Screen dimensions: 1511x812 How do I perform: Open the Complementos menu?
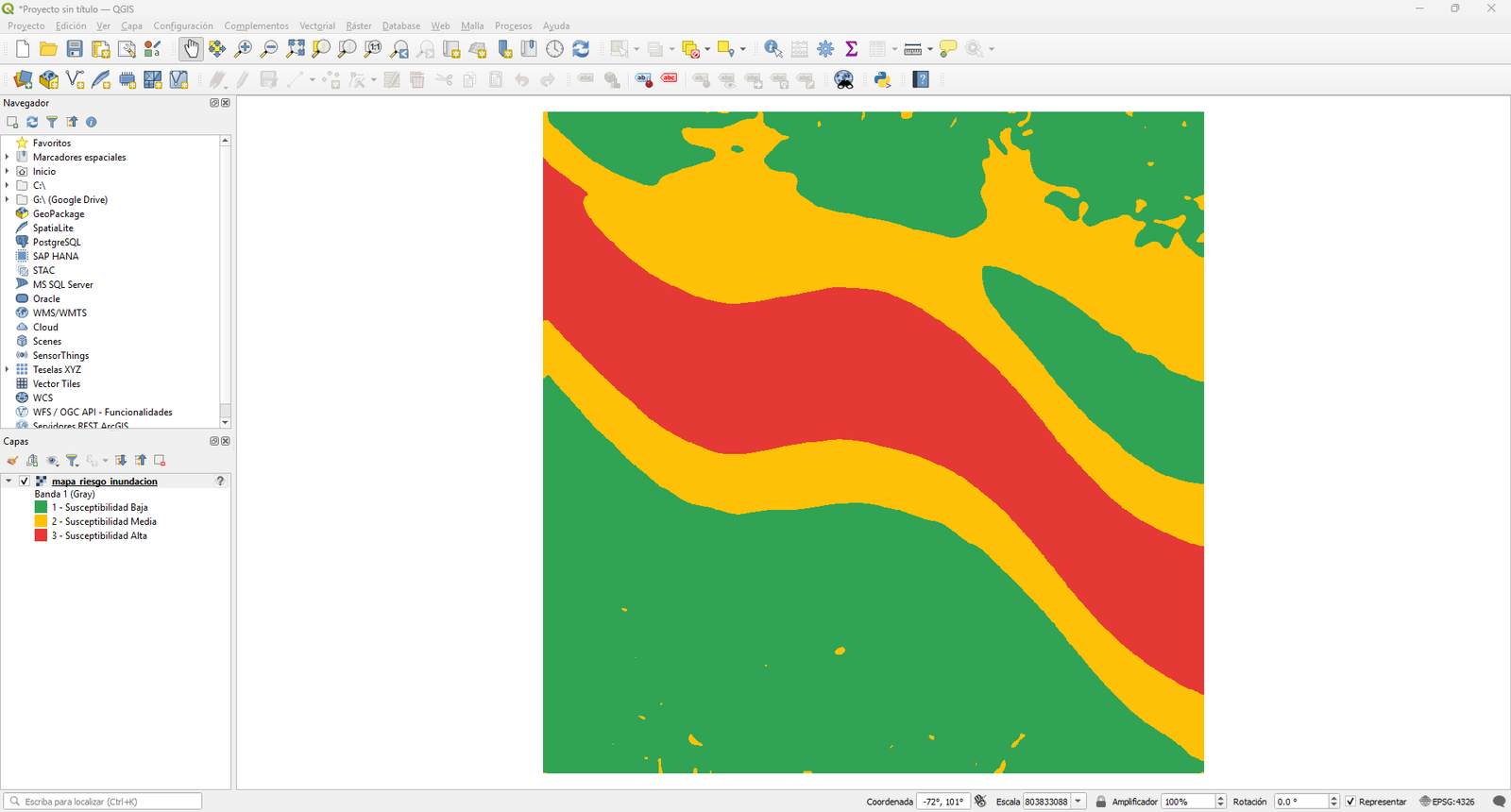click(257, 25)
